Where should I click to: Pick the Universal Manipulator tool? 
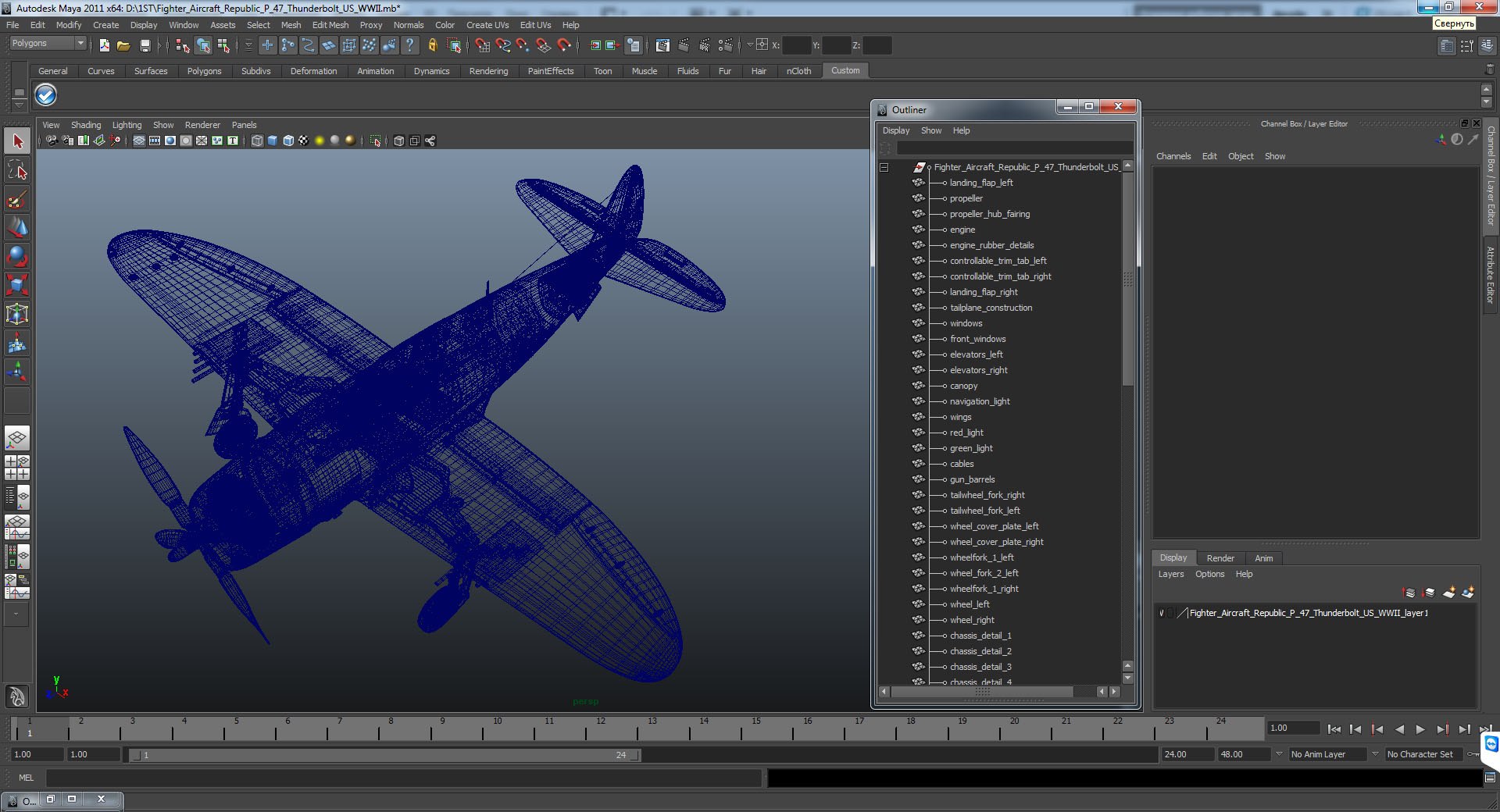click(17, 314)
